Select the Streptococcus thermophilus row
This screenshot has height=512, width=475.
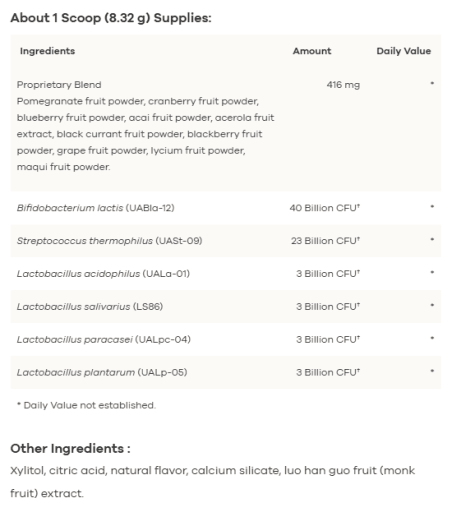[x=226, y=241]
